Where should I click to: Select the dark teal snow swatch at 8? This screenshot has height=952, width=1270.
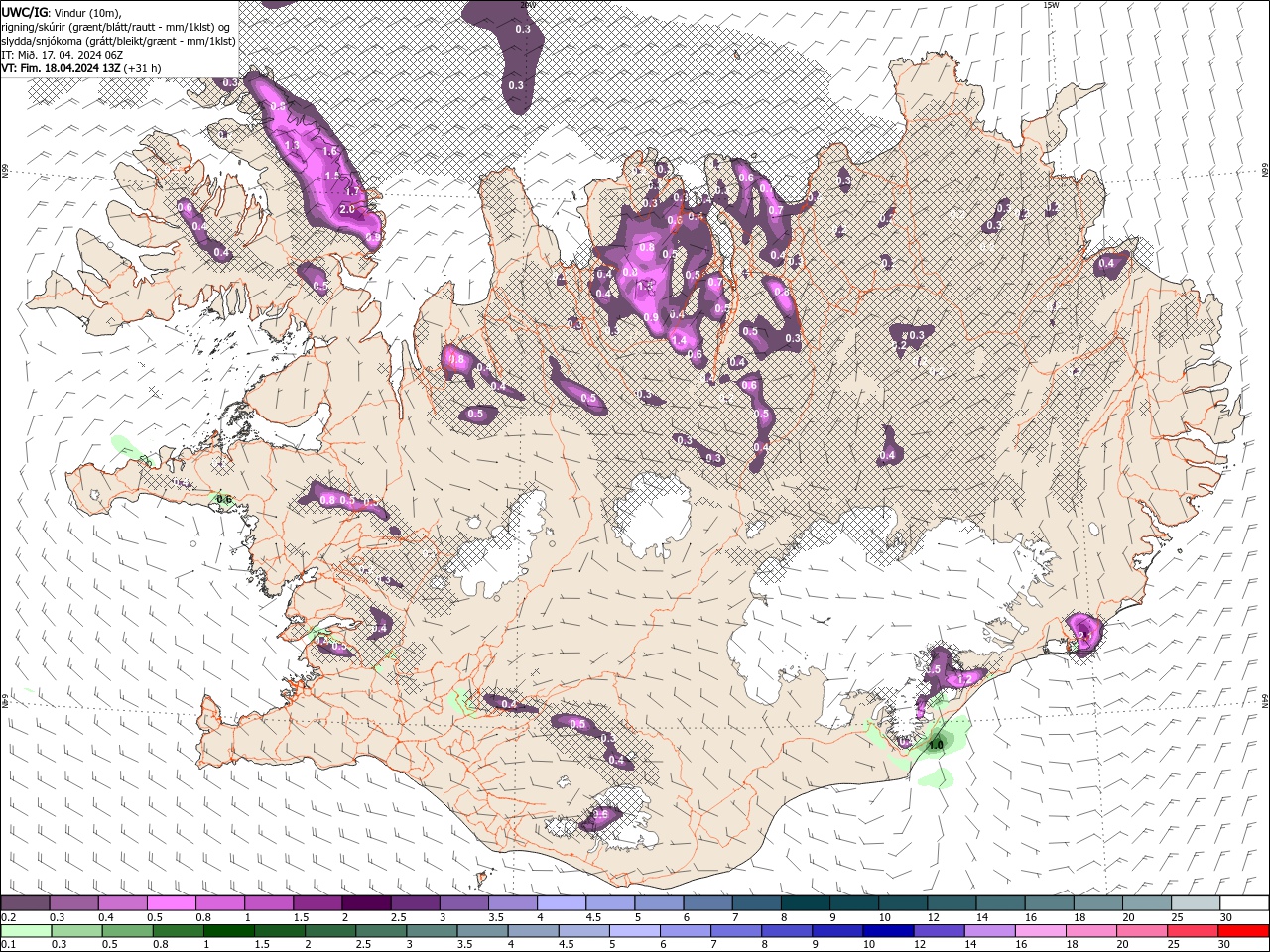tap(804, 902)
